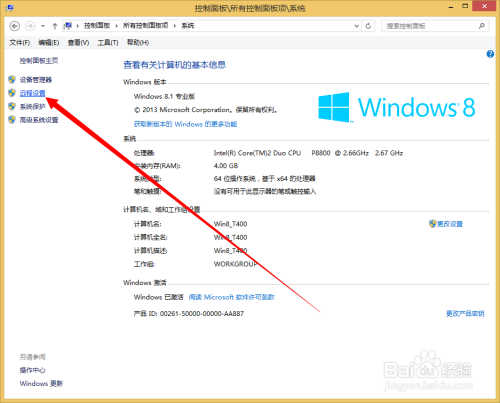Open link for more Windows features

click(185, 124)
